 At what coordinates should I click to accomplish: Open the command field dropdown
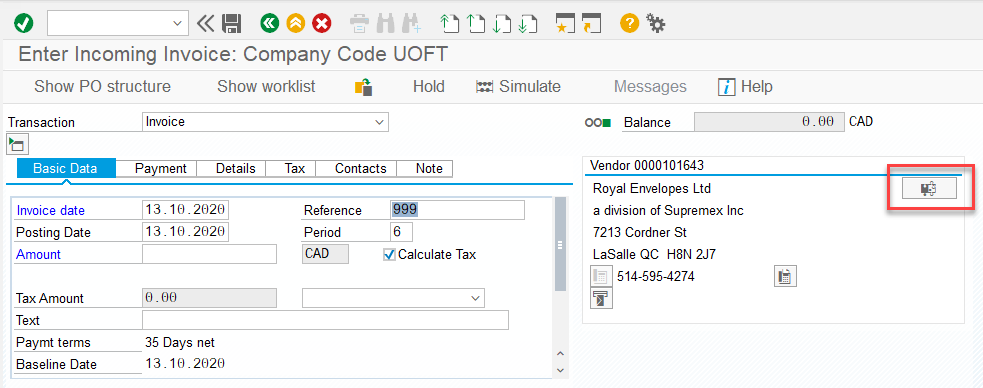click(x=176, y=24)
